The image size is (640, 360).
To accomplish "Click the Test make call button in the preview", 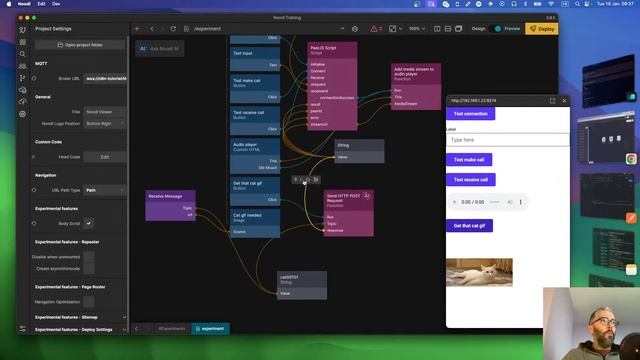I will (x=469, y=160).
